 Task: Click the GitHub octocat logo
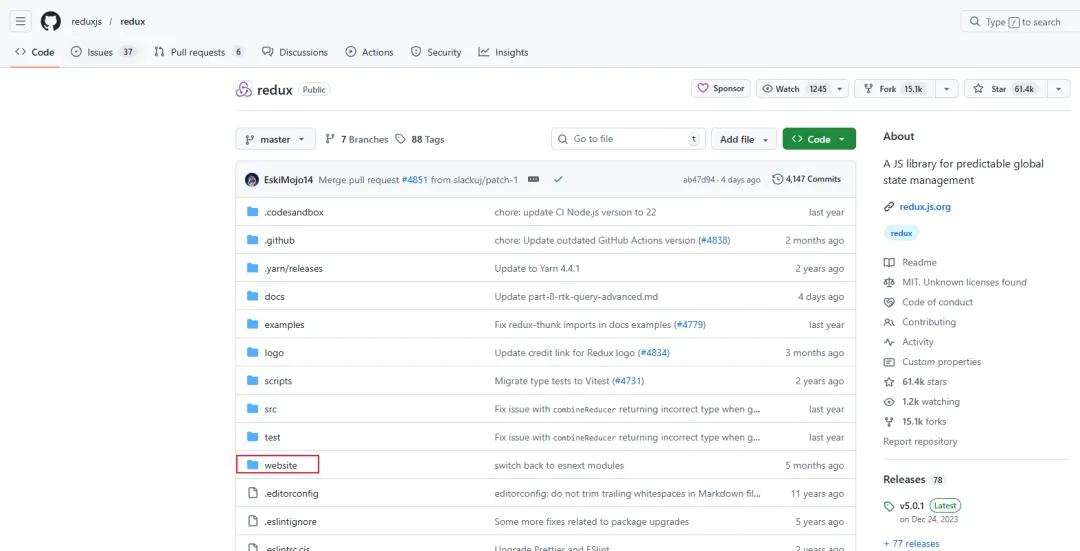(x=51, y=21)
